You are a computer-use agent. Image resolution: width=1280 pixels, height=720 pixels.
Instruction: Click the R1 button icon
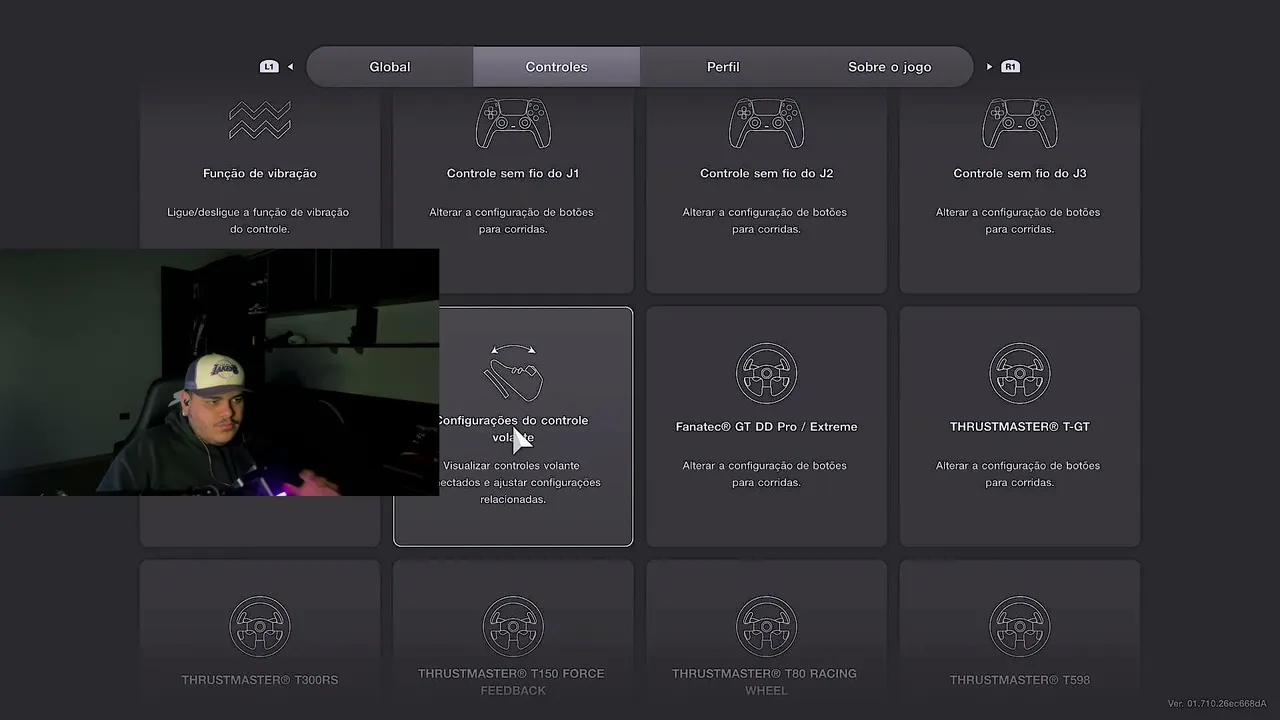point(1010,67)
